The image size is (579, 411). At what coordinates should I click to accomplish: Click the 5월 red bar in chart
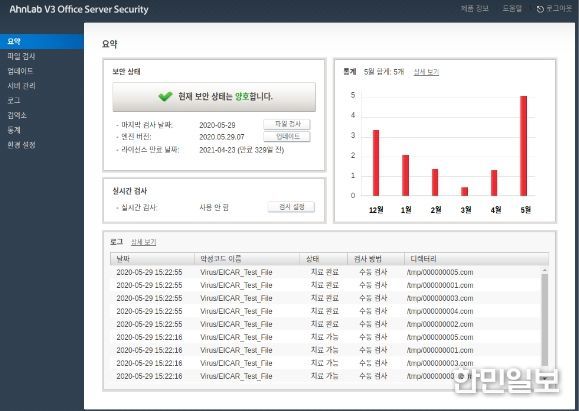[523, 146]
